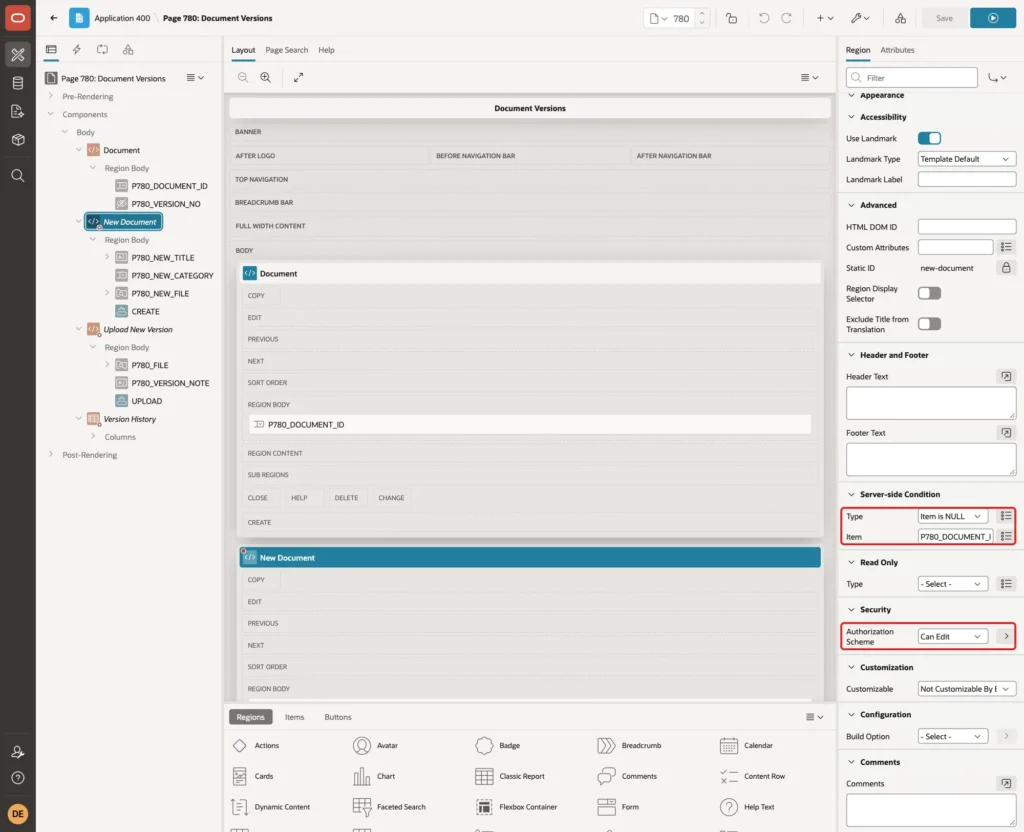The height and width of the screenshot is (832, 1024).
Task: Click the sidebar search magnifier icon
Action: click(18, 176)
